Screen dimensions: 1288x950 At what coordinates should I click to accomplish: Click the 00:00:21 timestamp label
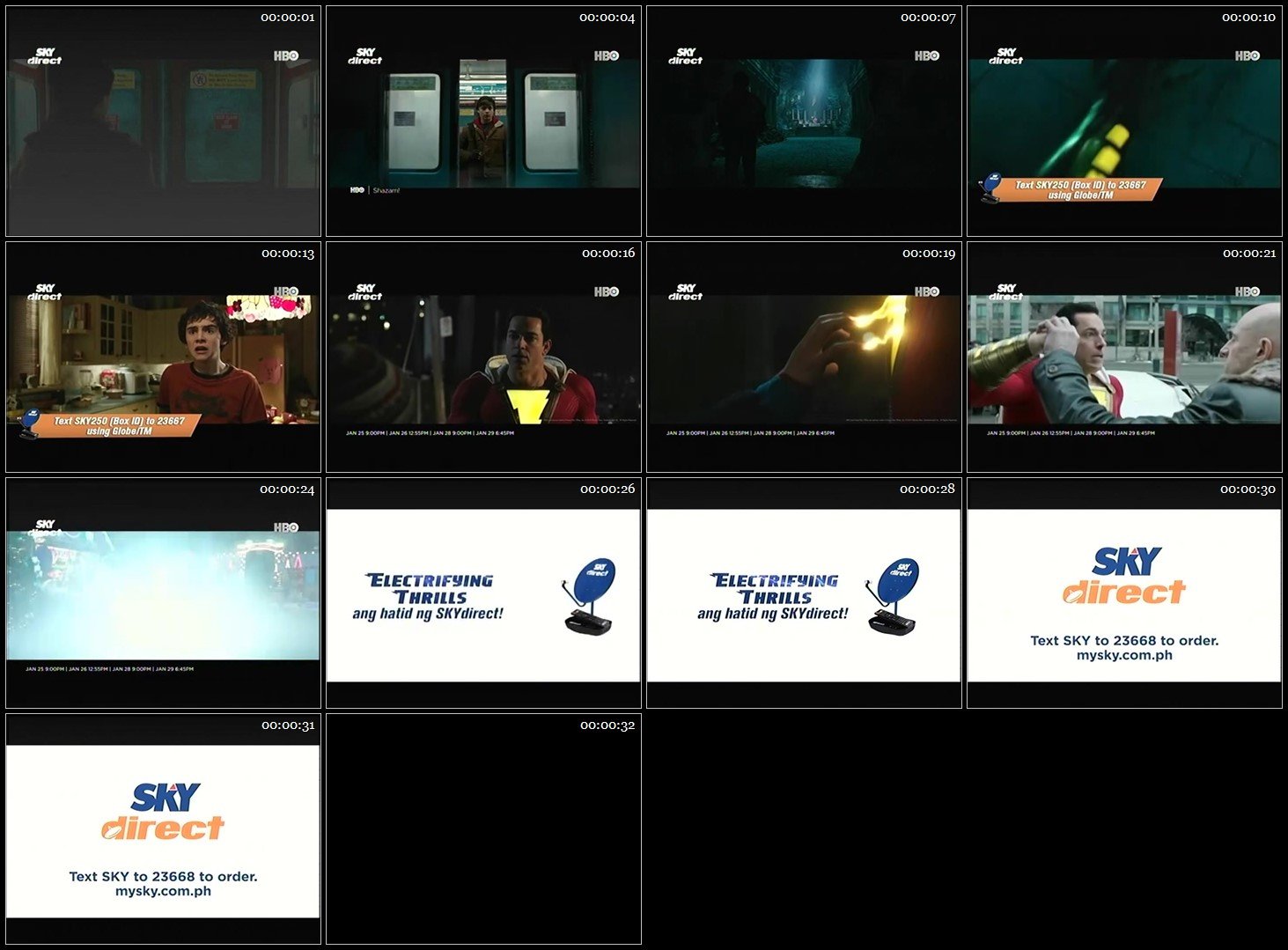click(x=1248, y=254)
